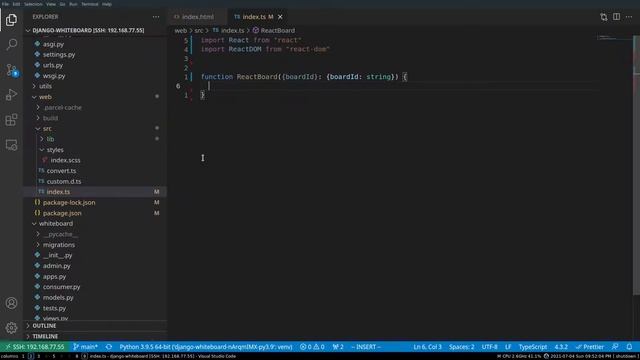Viewport: 640px width, 360px height.
Task: Open the Explorer view in activity bar
Action: [x=11, y=20]
